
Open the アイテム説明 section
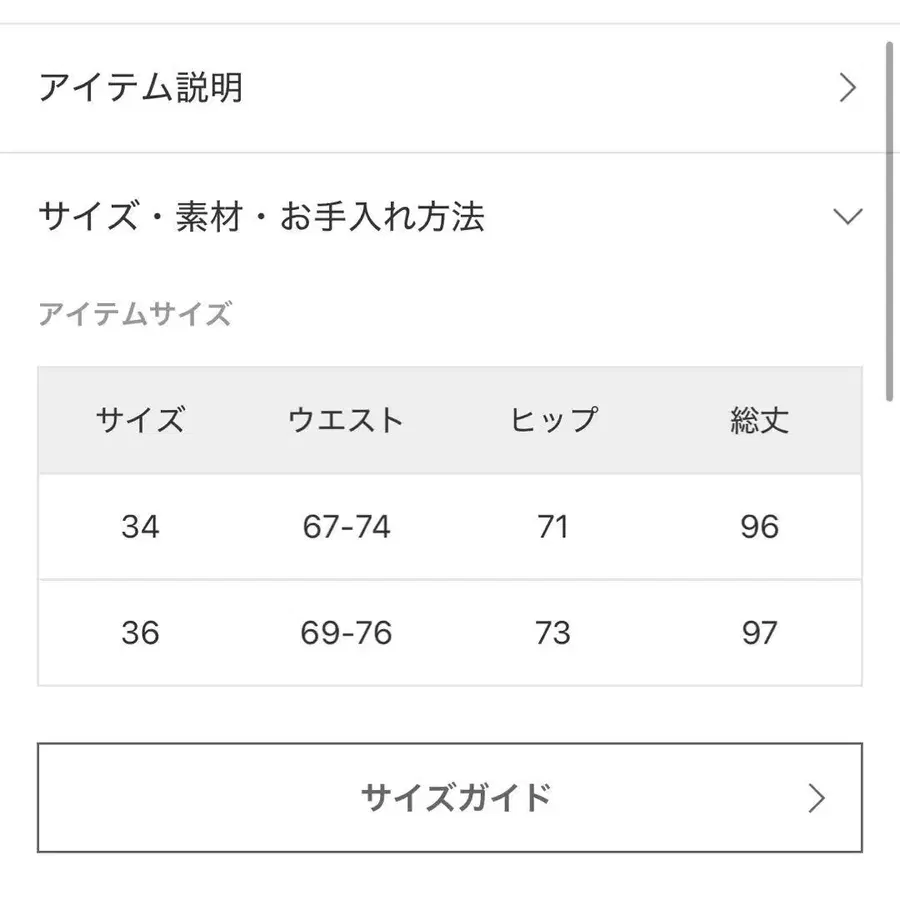pyautogui.click(x=142, y=88)
